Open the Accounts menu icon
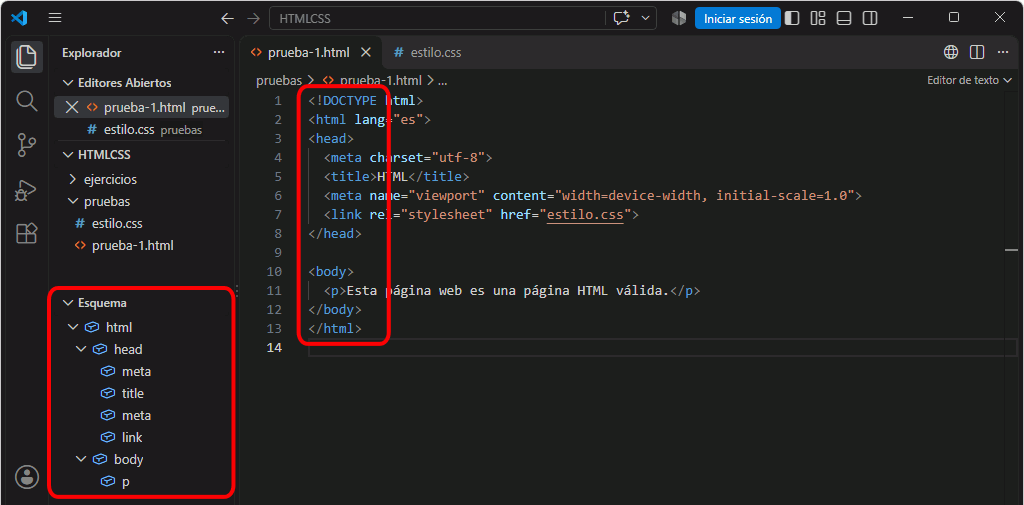 point(27,477)
